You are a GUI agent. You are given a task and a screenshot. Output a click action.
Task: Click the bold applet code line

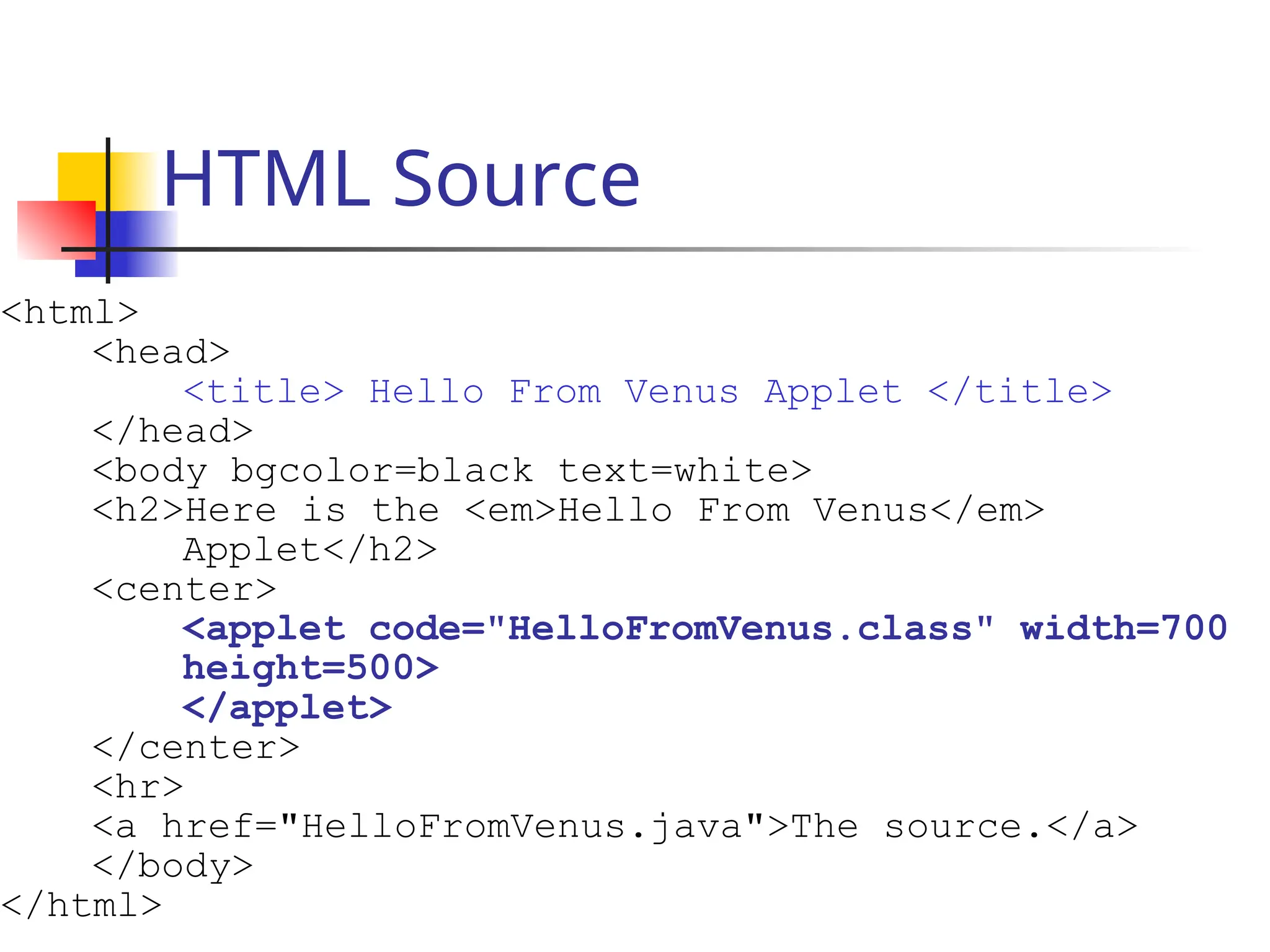(704, 628)
